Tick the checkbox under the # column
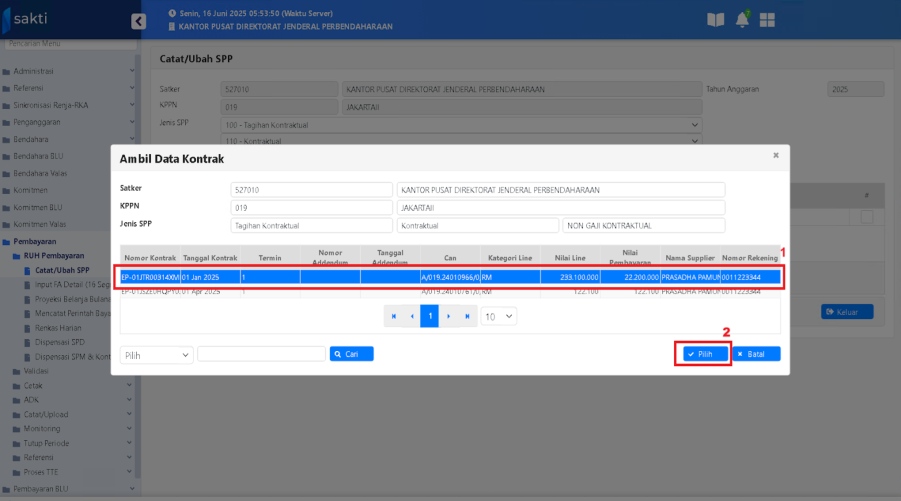 pyautogui.click(x=866, y=217)
